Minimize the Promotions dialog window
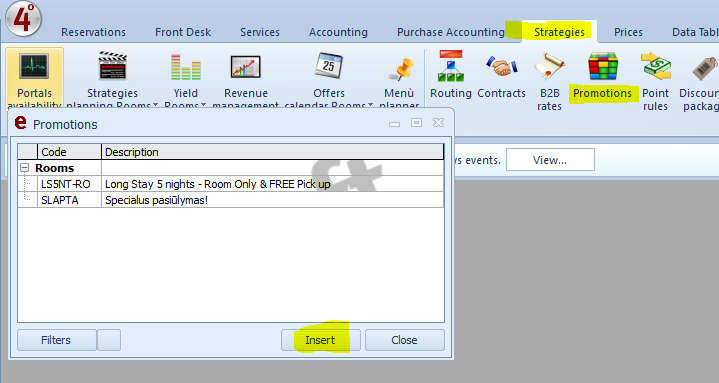 coord(394,123)
